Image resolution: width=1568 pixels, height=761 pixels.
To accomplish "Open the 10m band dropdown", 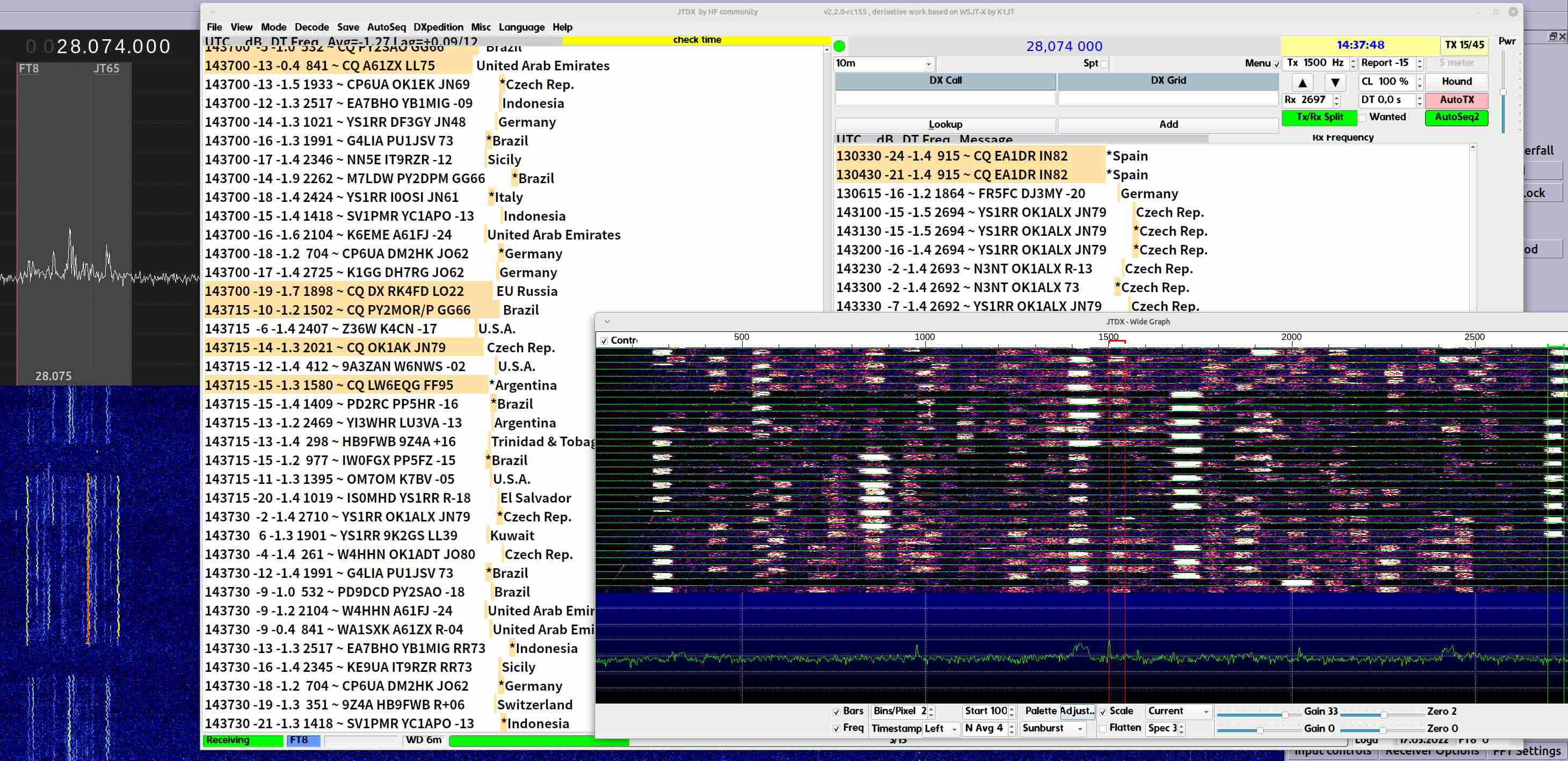I will [883, 64].
